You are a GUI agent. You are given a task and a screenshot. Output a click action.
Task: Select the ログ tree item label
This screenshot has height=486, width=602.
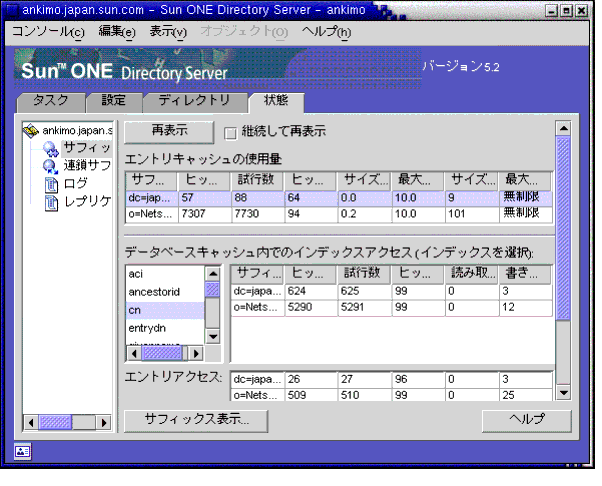click(x=76, y=183)
